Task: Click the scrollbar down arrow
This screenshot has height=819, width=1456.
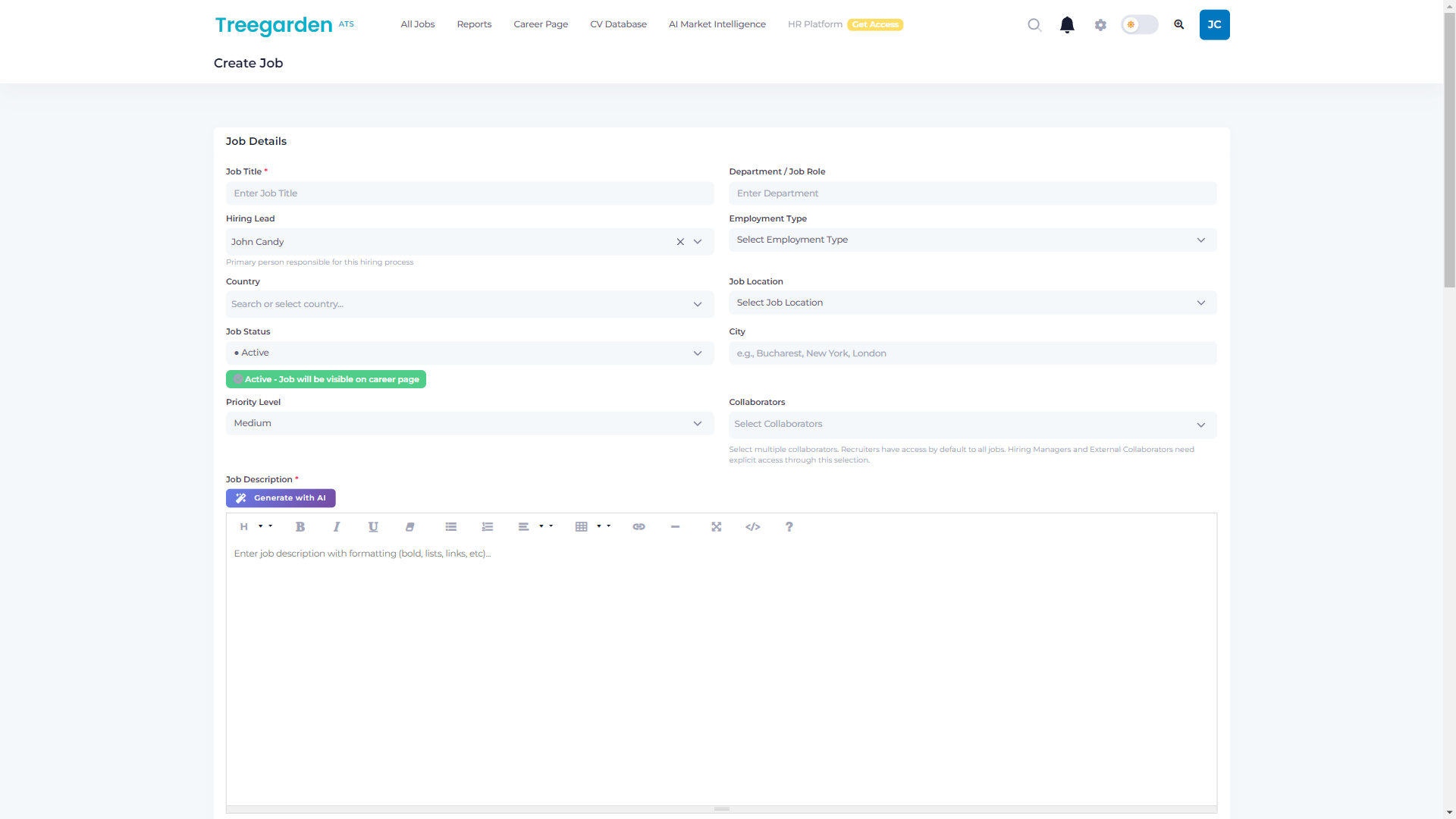Action: point(1449,813)
